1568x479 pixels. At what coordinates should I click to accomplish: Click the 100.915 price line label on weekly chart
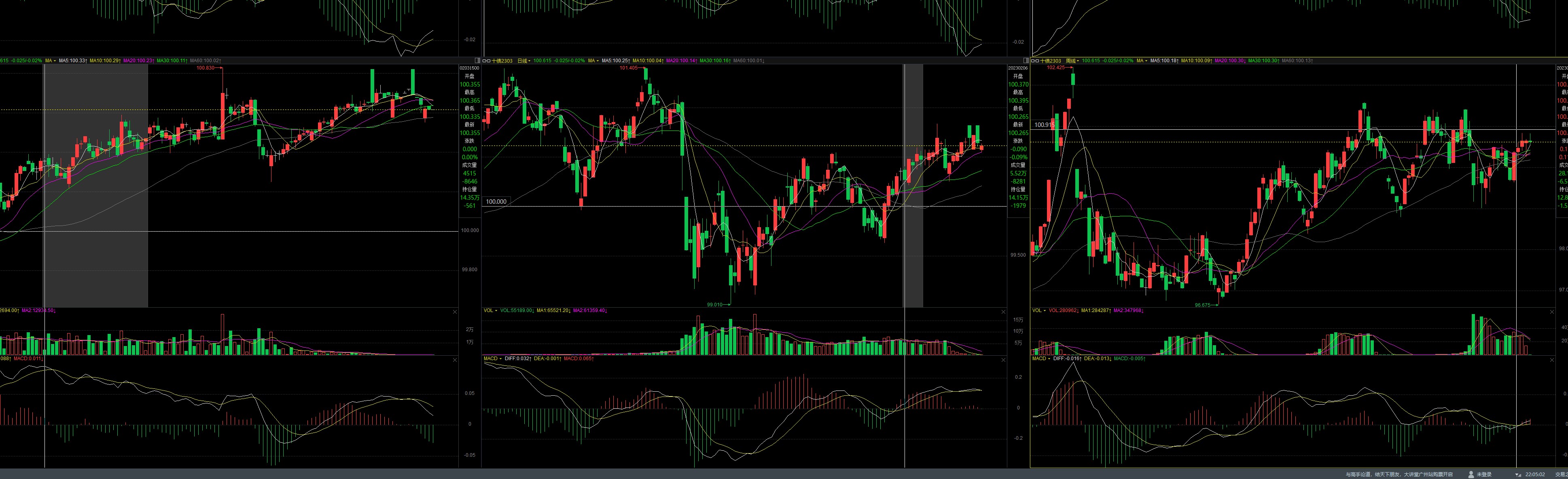(x=1045, y=124)
